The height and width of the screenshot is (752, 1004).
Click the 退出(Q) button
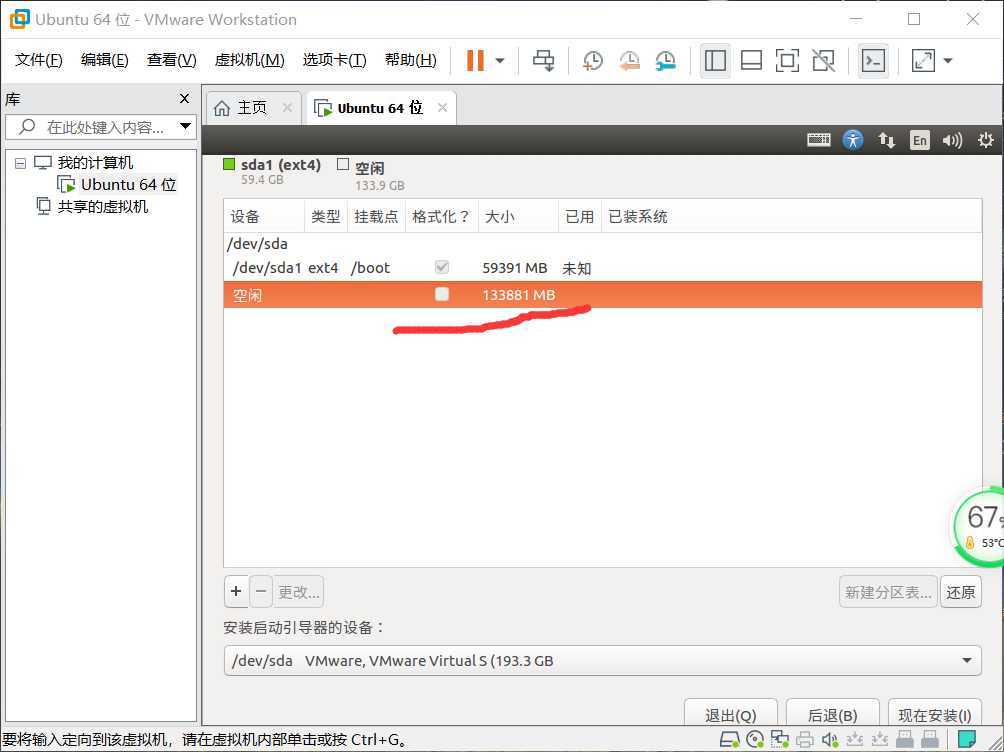pos(731,714)
